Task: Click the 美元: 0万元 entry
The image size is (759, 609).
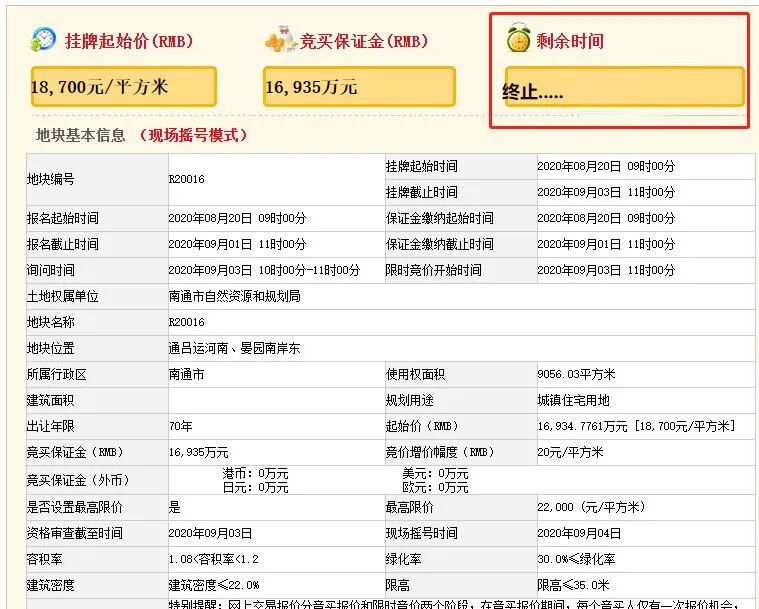Action: (x=435, y=473)
